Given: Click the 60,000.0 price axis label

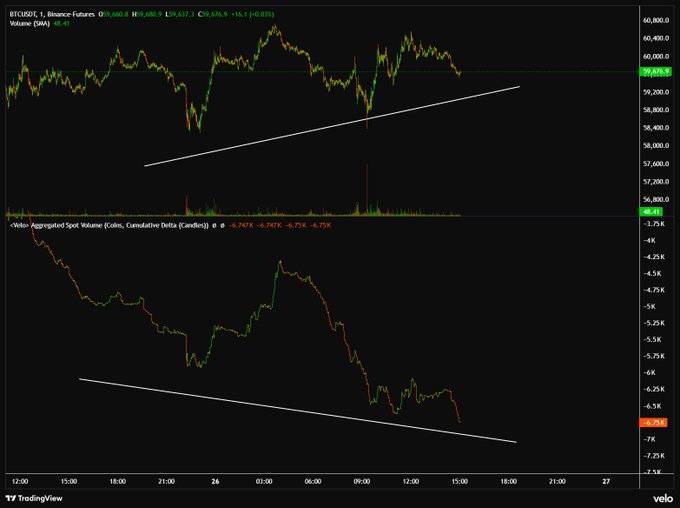Looking at the screenshot, I should pyautogui.click(x=656, y=56).
